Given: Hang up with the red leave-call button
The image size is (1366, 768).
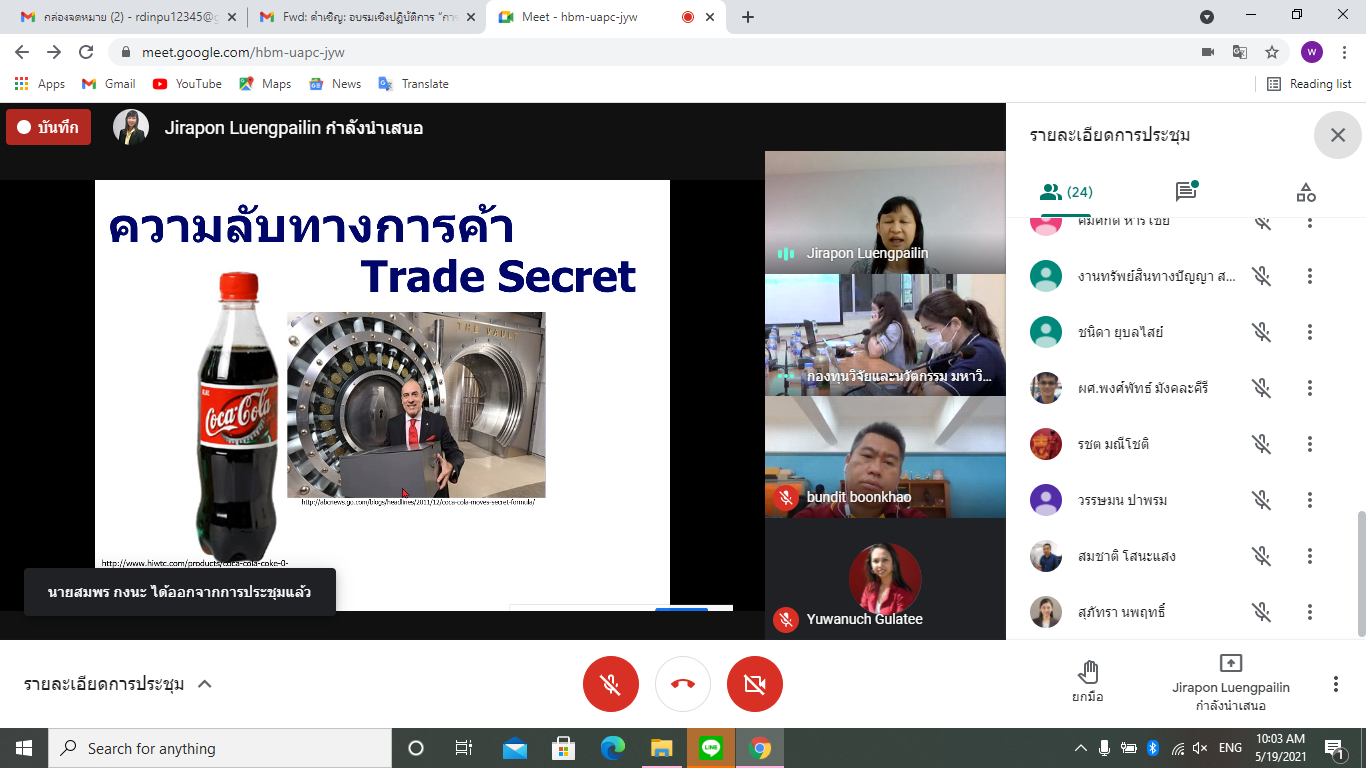Looking at the screenshot, I should coord(683,684).
